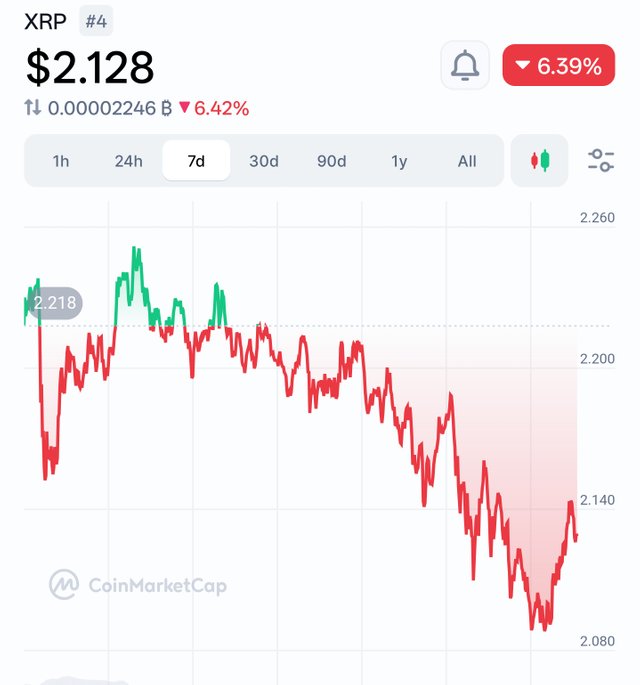640x685 pixels.
Task: Switch chart to 24h range
Action: point(128,160)
